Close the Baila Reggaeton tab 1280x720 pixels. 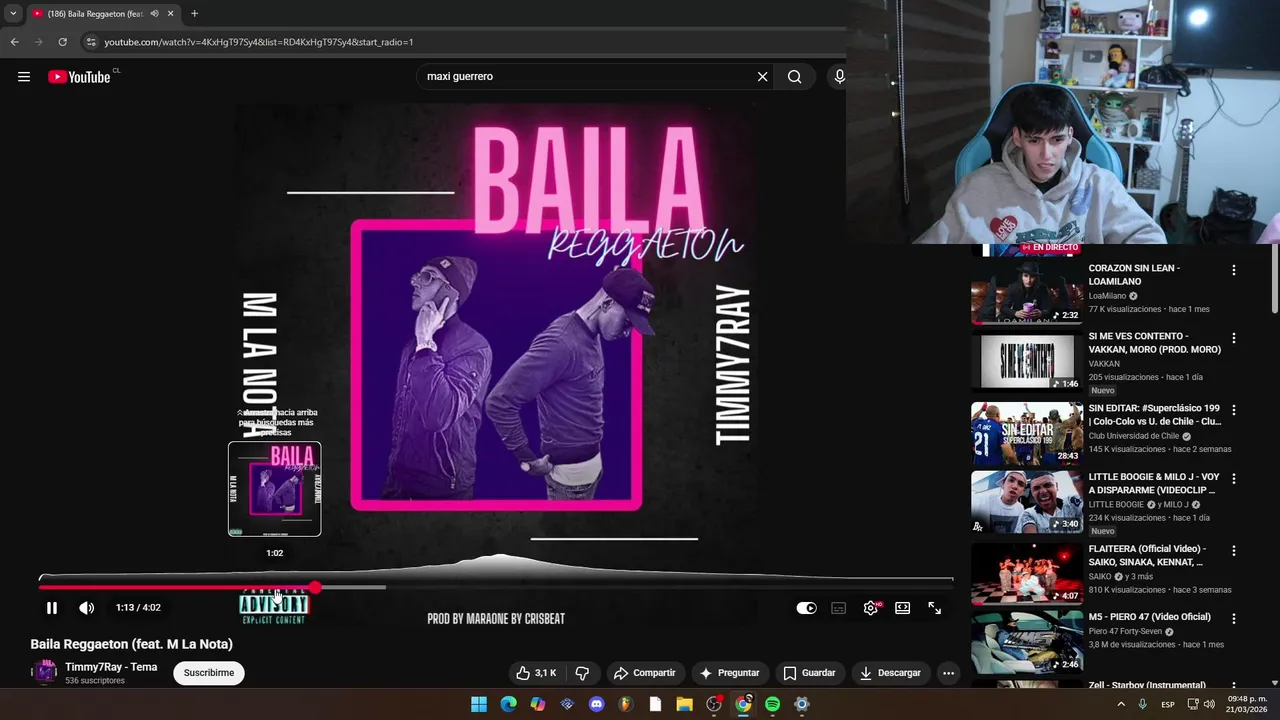(x=171, y=13)
